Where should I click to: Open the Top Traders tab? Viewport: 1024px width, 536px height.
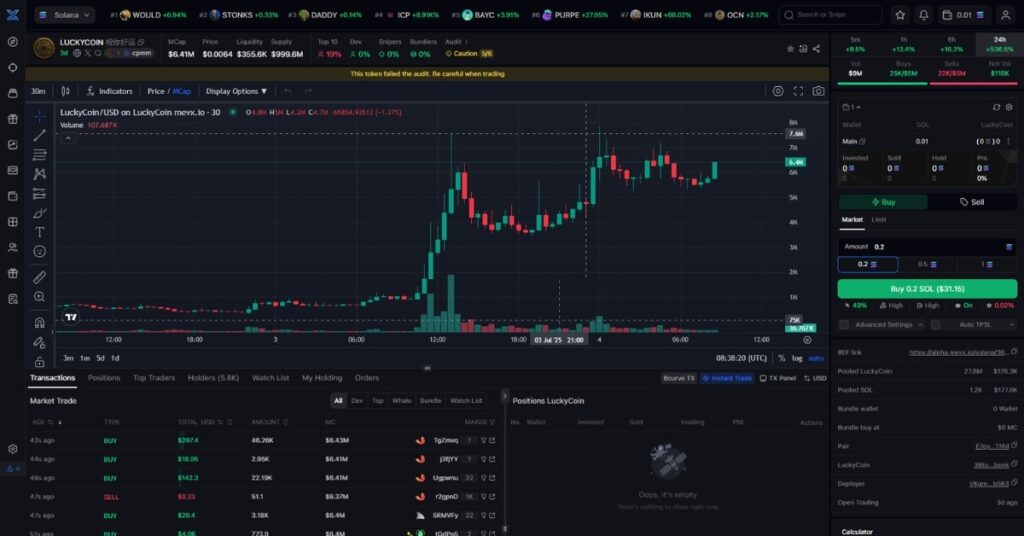point(153,377)
